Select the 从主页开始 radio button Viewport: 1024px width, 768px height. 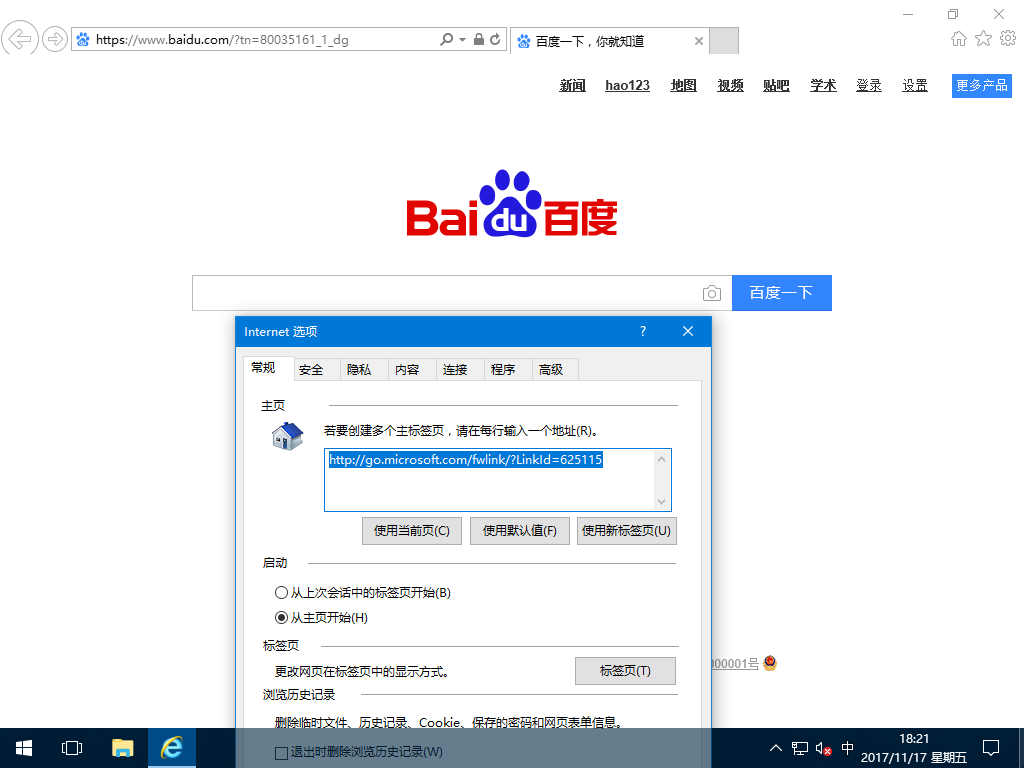pyautogui.click(x=282, y=617)
